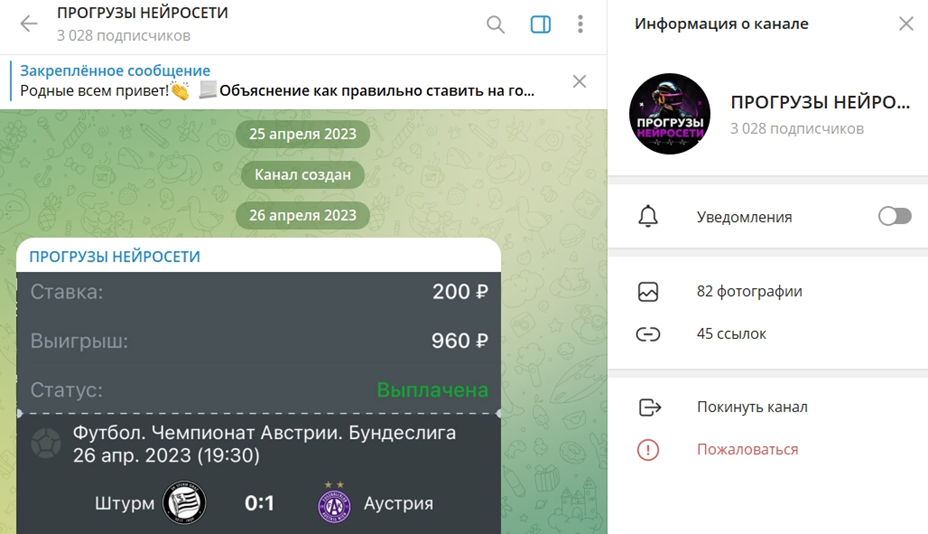Click the "Информация о канале" panel heading
Image resolution: width=928 pixels, height=534 pixels.
pos(721,24)
